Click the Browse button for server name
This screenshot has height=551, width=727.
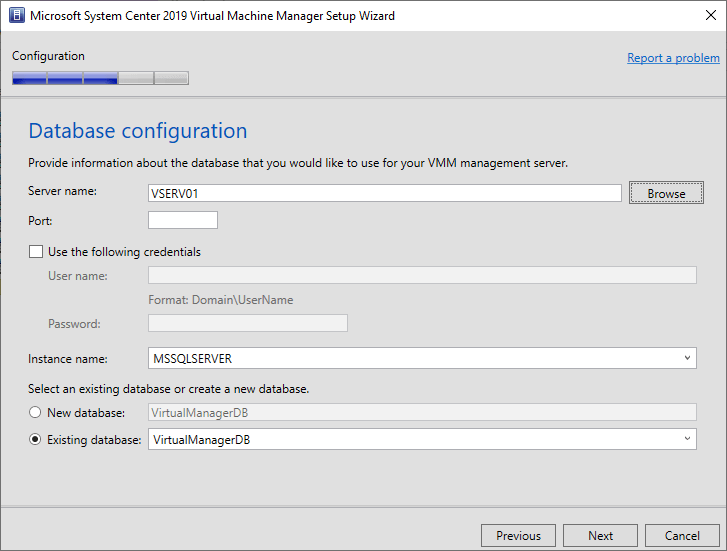click(x=666, y=193)
